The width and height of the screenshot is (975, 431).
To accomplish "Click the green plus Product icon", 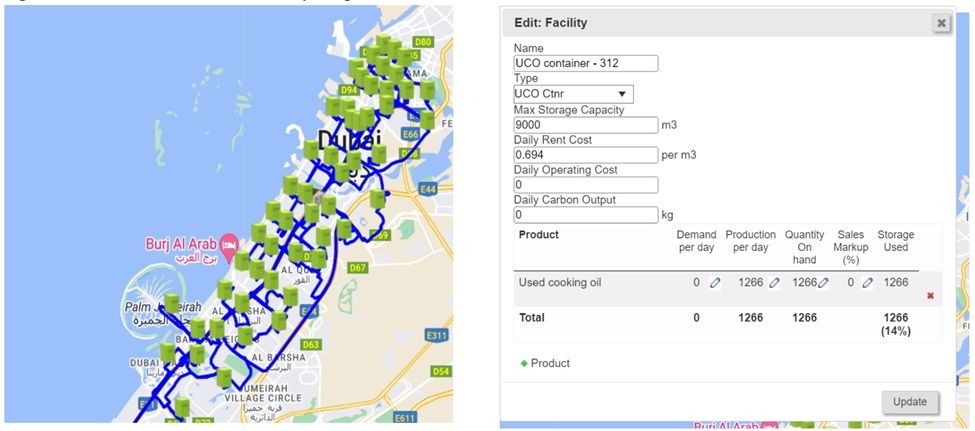I will [x=524, y=363].
